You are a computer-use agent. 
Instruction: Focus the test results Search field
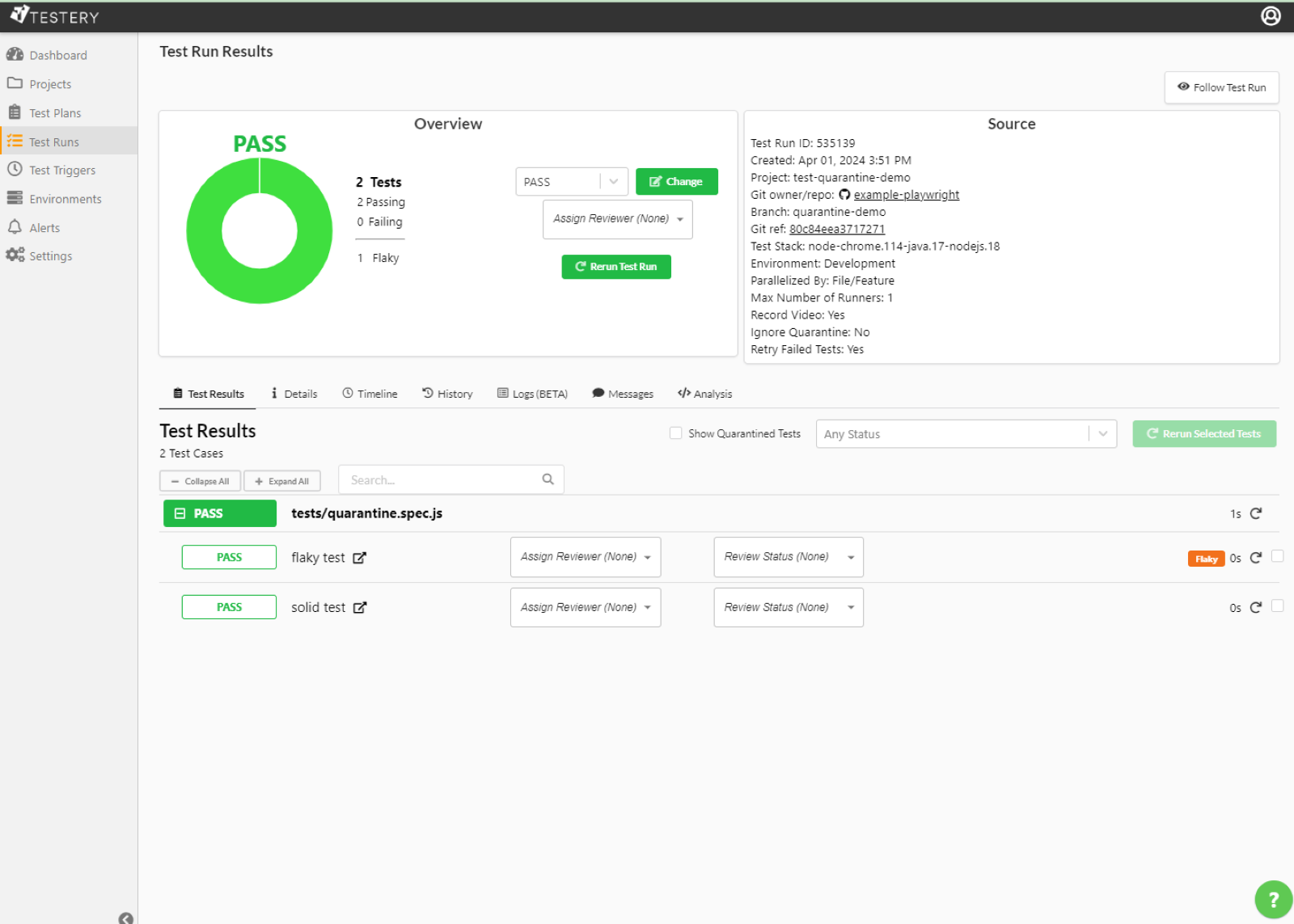click(x=450, y=479)
